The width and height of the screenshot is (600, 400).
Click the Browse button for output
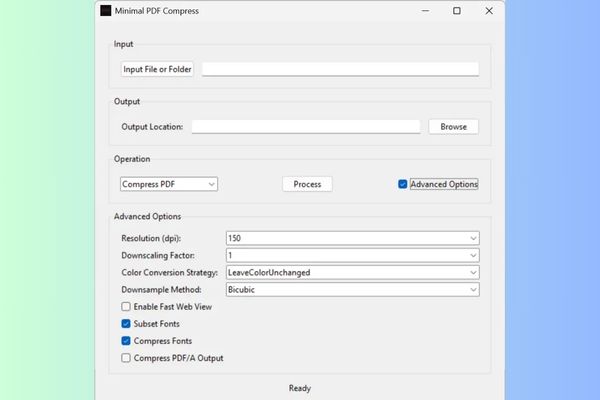[453, 127]
